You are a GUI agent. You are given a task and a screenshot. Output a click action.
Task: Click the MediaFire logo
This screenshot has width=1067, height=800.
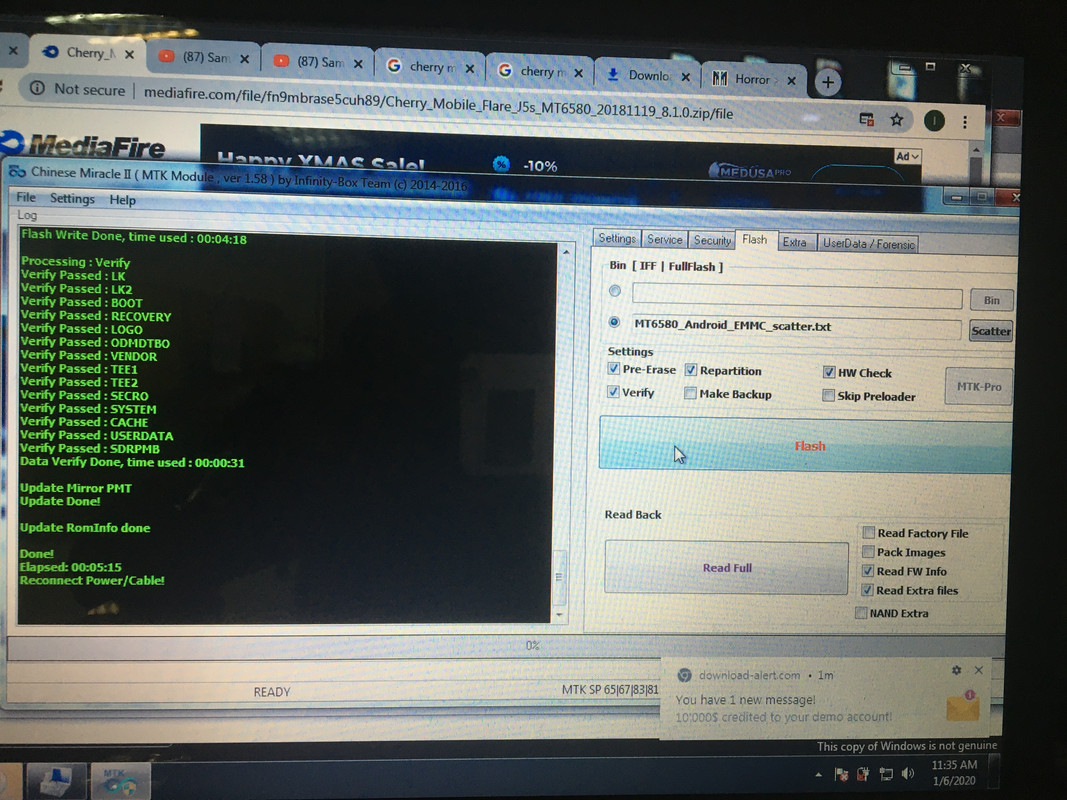[x=83, y=145]
